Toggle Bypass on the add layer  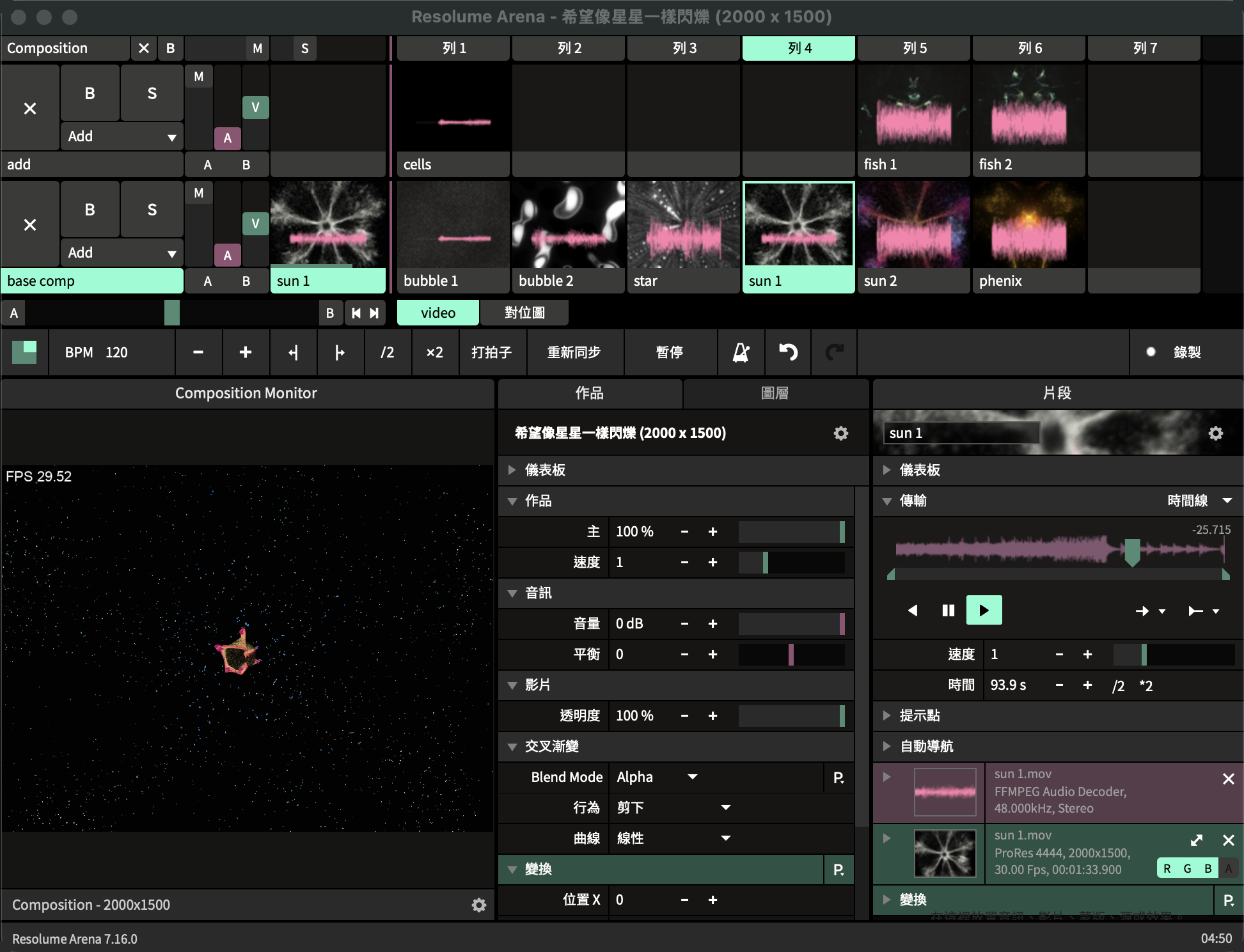(x=90, y=93)
